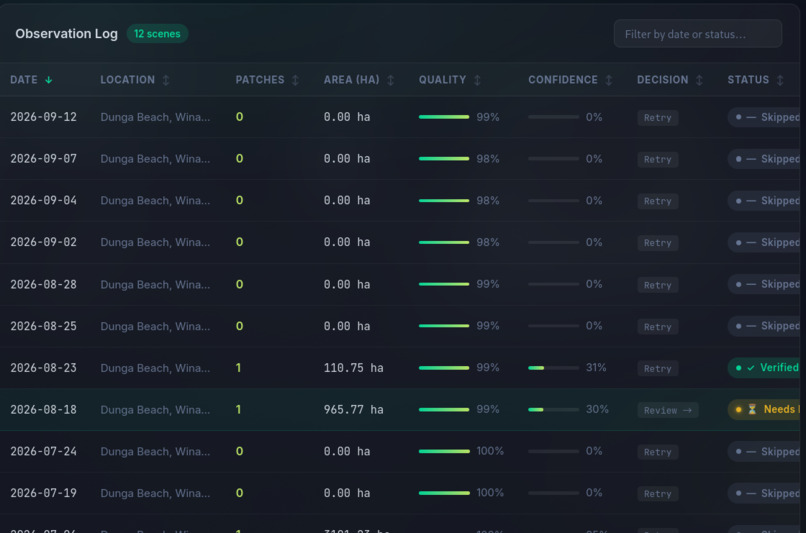This screenshot has width=806, height=533.
Task: Click the DATE column header
Action: [24, 80]
